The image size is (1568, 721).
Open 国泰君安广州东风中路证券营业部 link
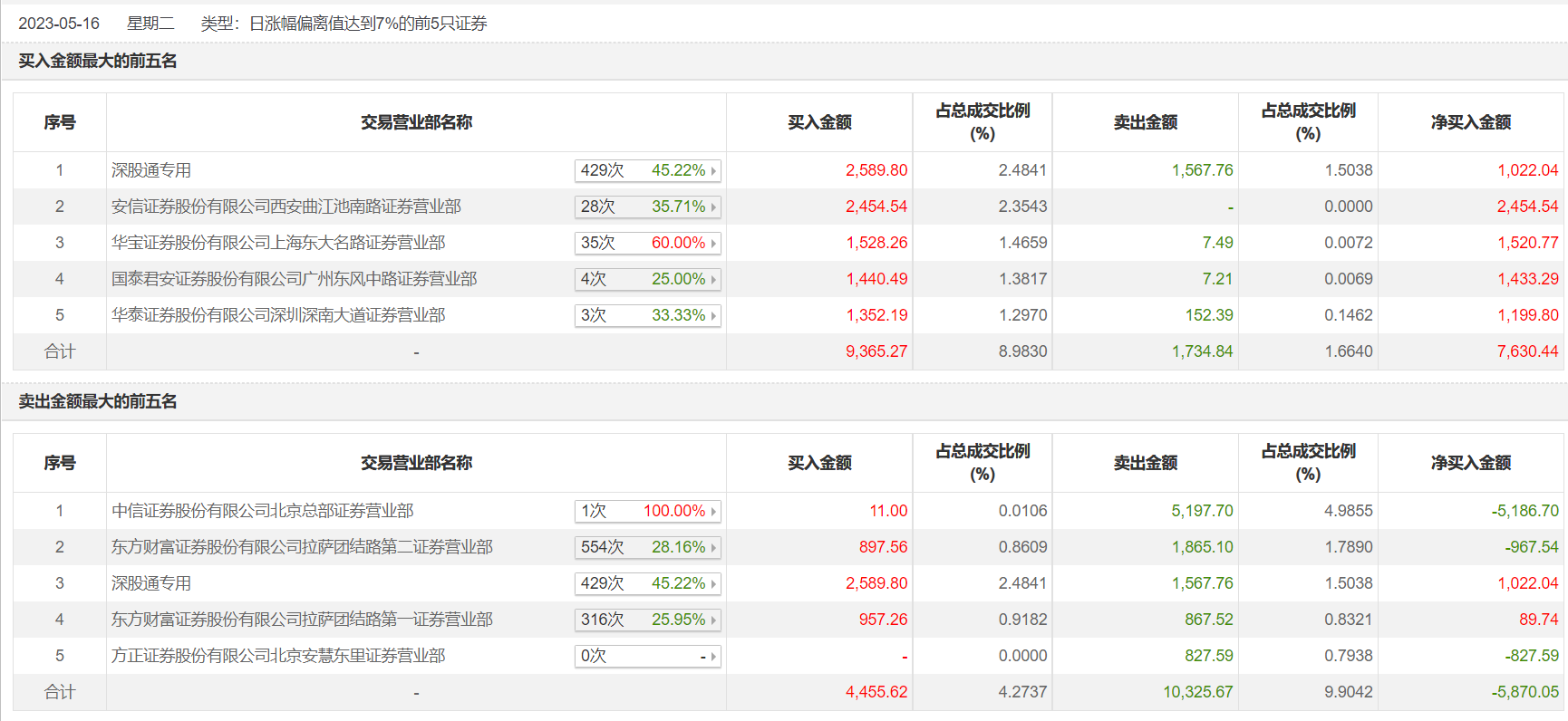tap(294, 279)
